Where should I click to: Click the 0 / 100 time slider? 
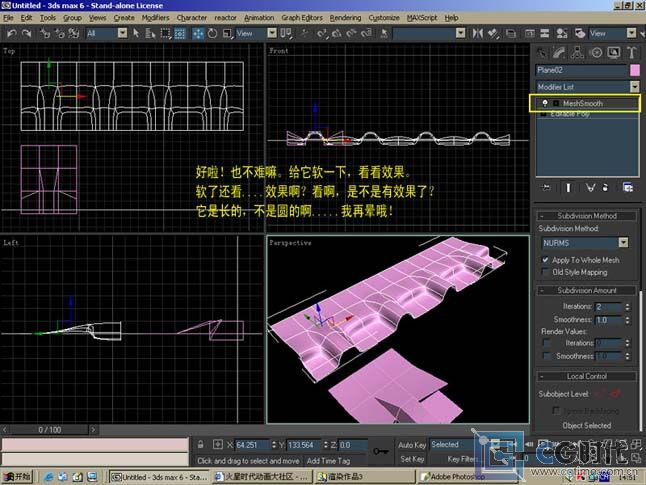pos(49,430)
